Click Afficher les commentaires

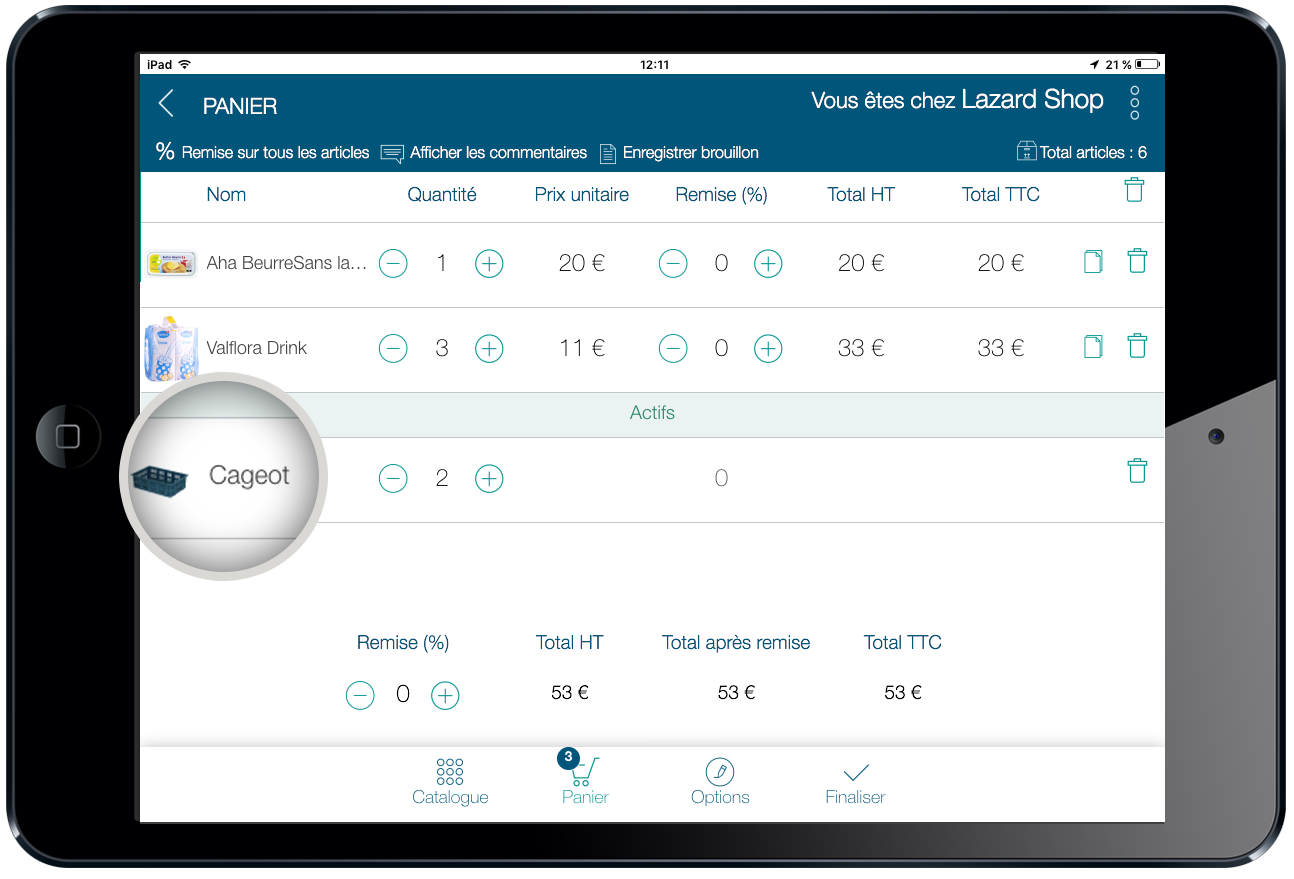[485, 153]
